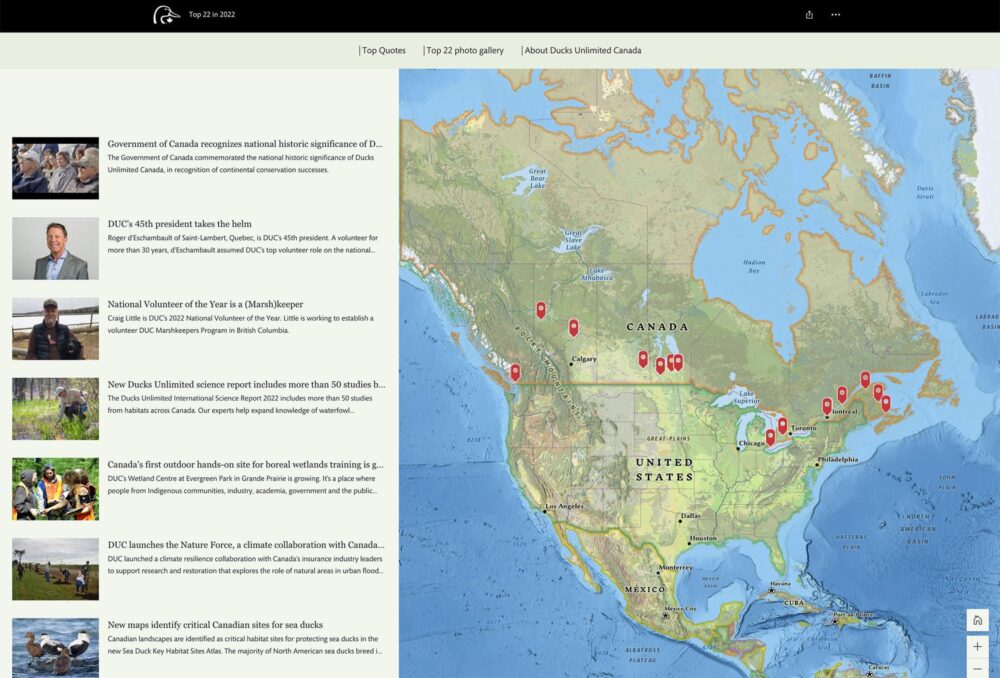Viewport: 1000px width, 678px height.
Task: Select the easternmost red map pin
Action: (x=886, y=403)
